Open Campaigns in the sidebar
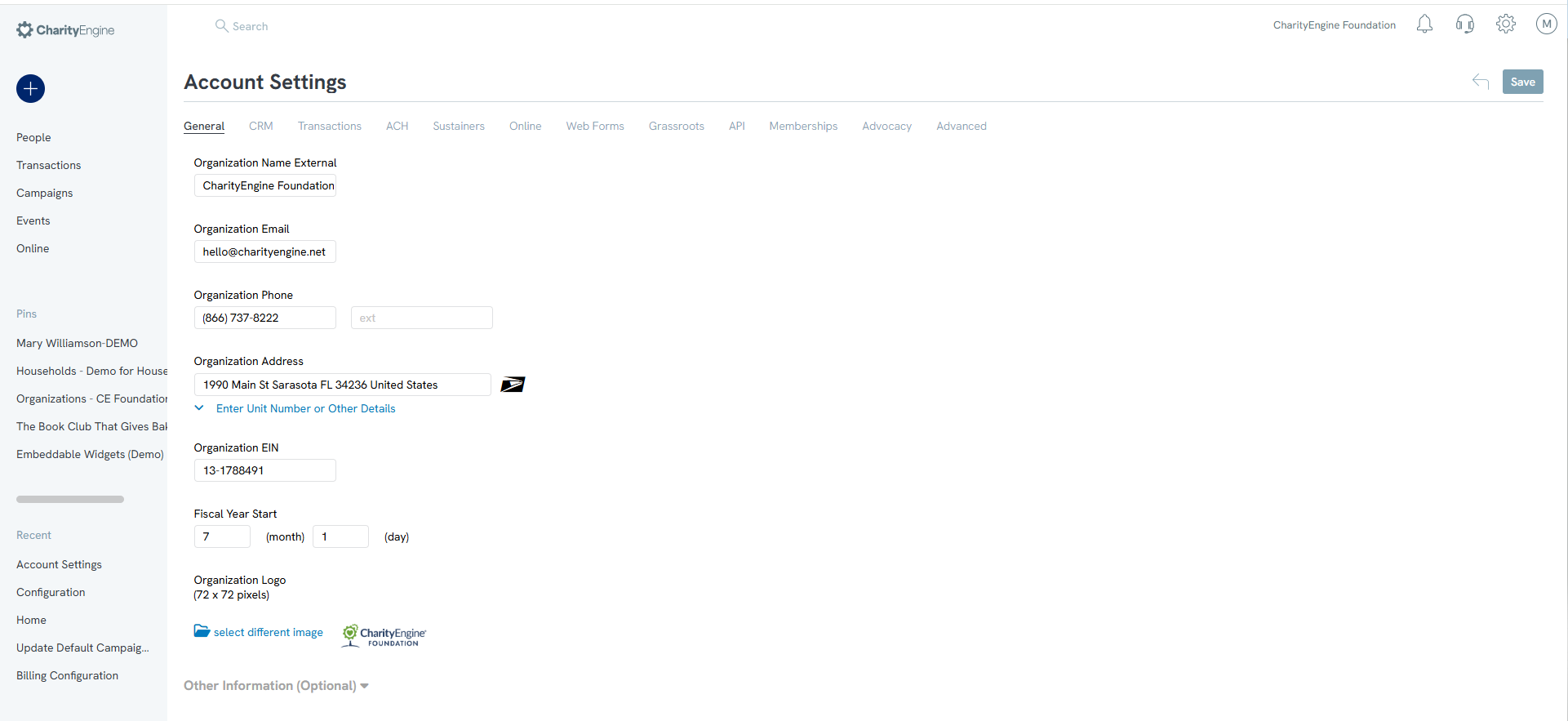Viewport: 1568px width, 721px height. pos(45,193)
